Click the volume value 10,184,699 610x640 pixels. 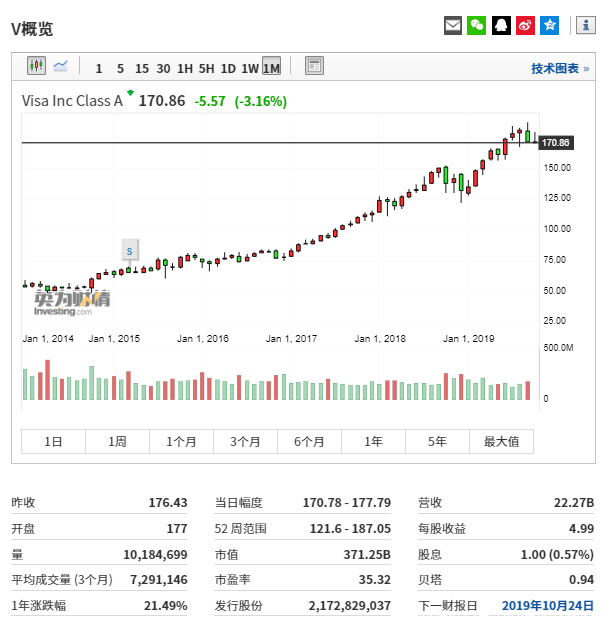click(155, 555)
